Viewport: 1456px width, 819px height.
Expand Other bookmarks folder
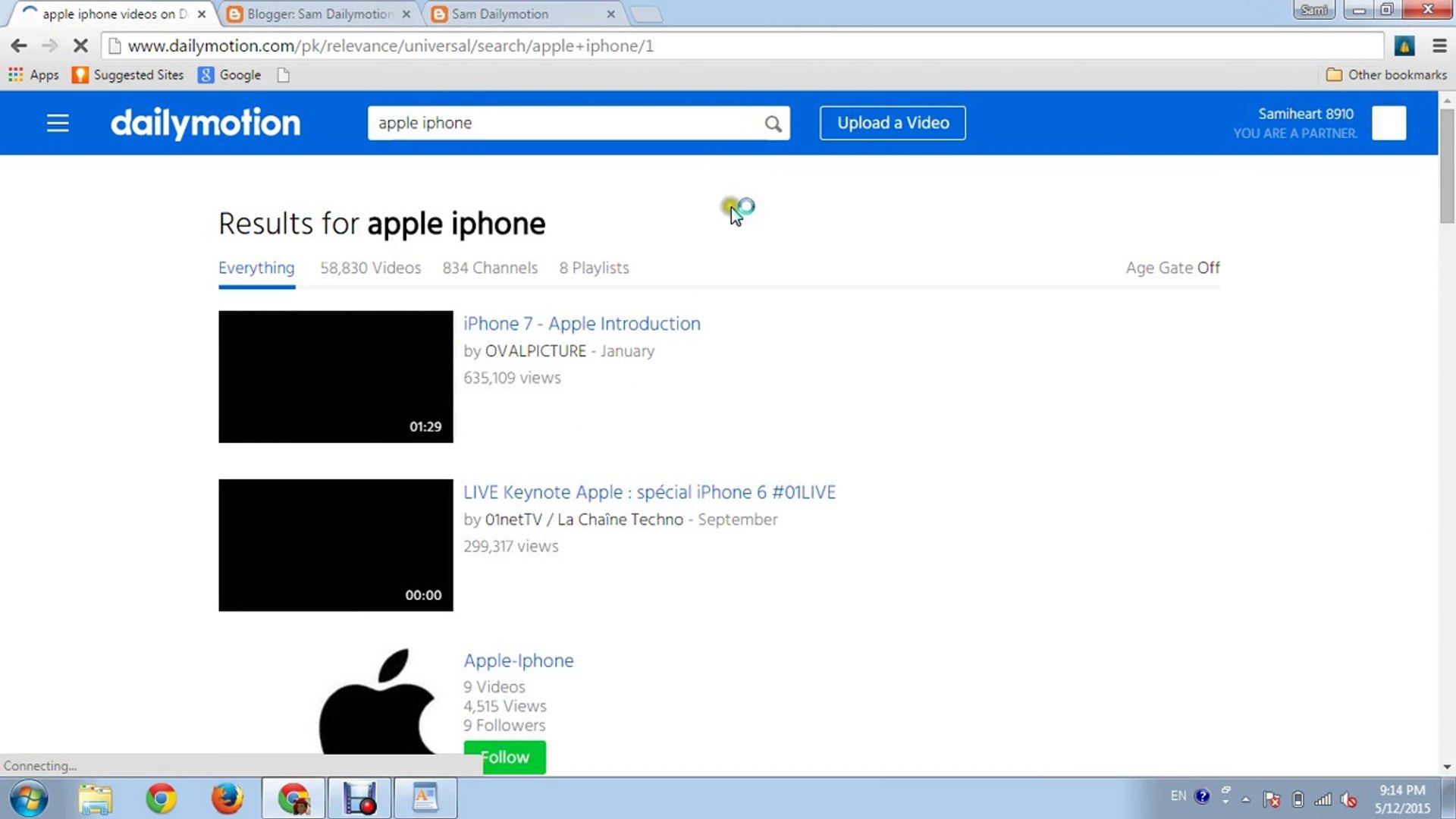tap(1386, 75)
